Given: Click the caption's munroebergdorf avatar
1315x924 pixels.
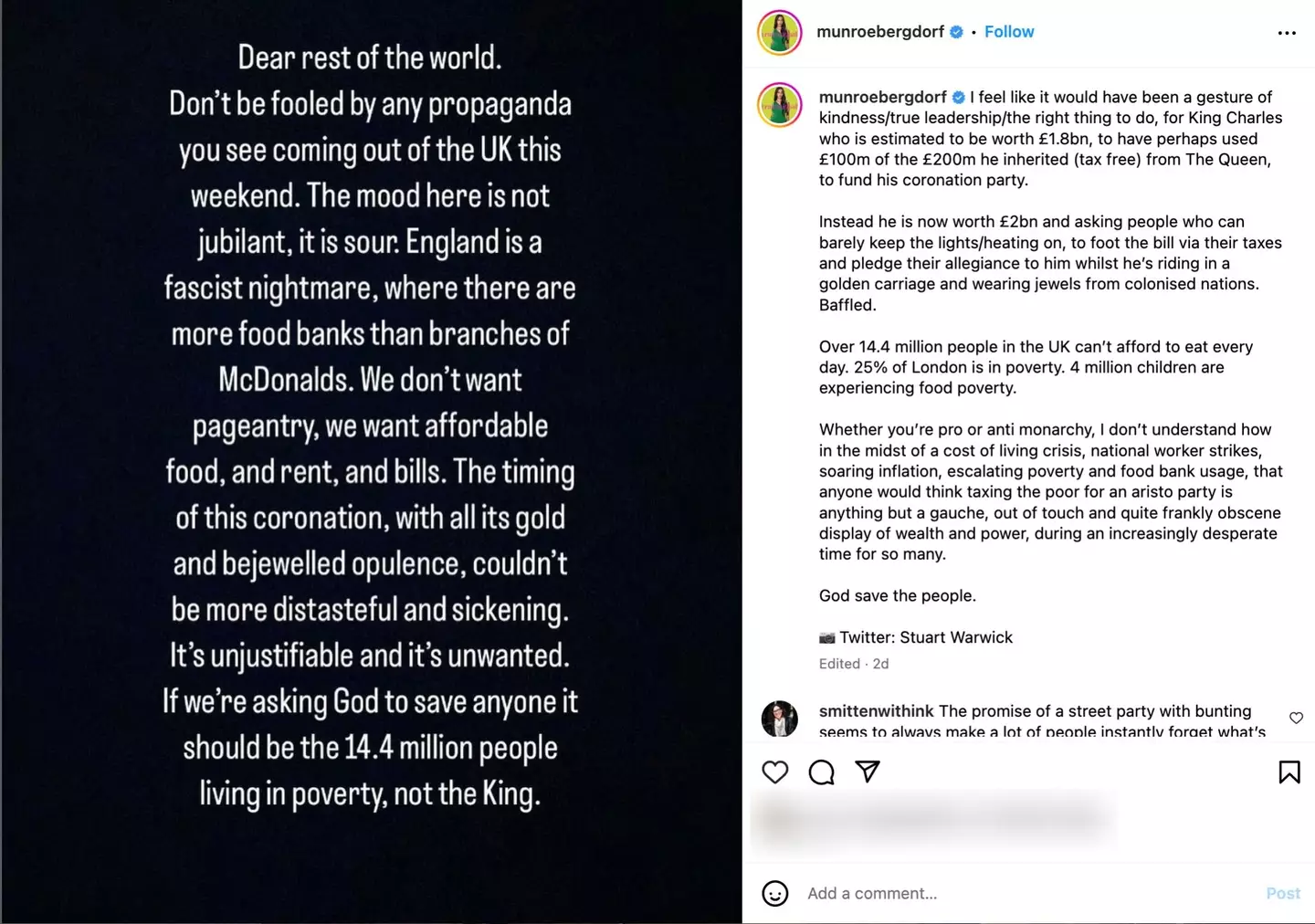Looking at the screenshot, I should pos(780,105).
